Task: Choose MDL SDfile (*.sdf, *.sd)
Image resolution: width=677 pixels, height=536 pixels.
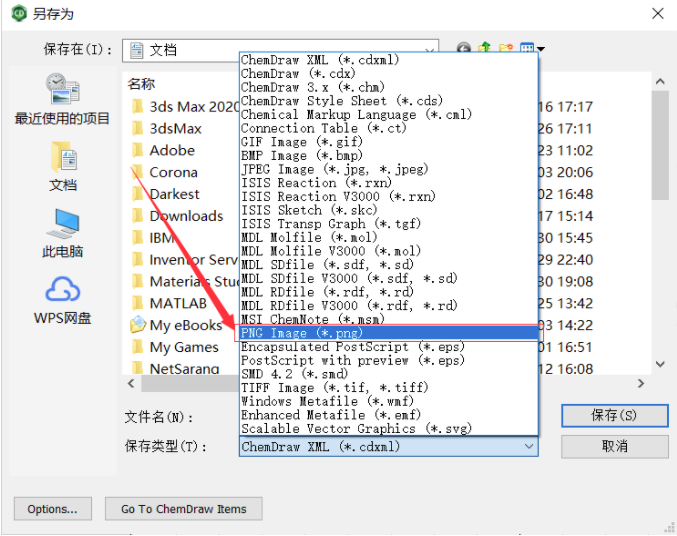Action: click(389, 265)
